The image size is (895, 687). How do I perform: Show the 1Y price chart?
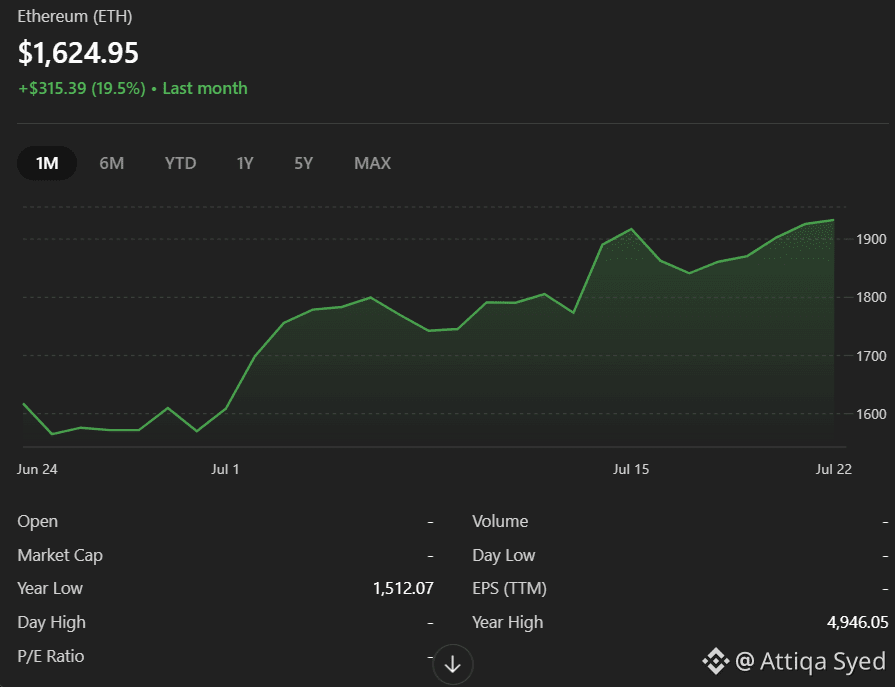[245, 163]
